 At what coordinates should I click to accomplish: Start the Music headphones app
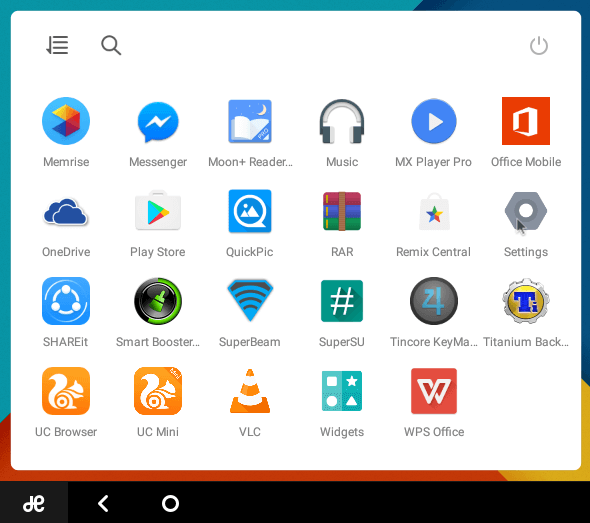342,121
